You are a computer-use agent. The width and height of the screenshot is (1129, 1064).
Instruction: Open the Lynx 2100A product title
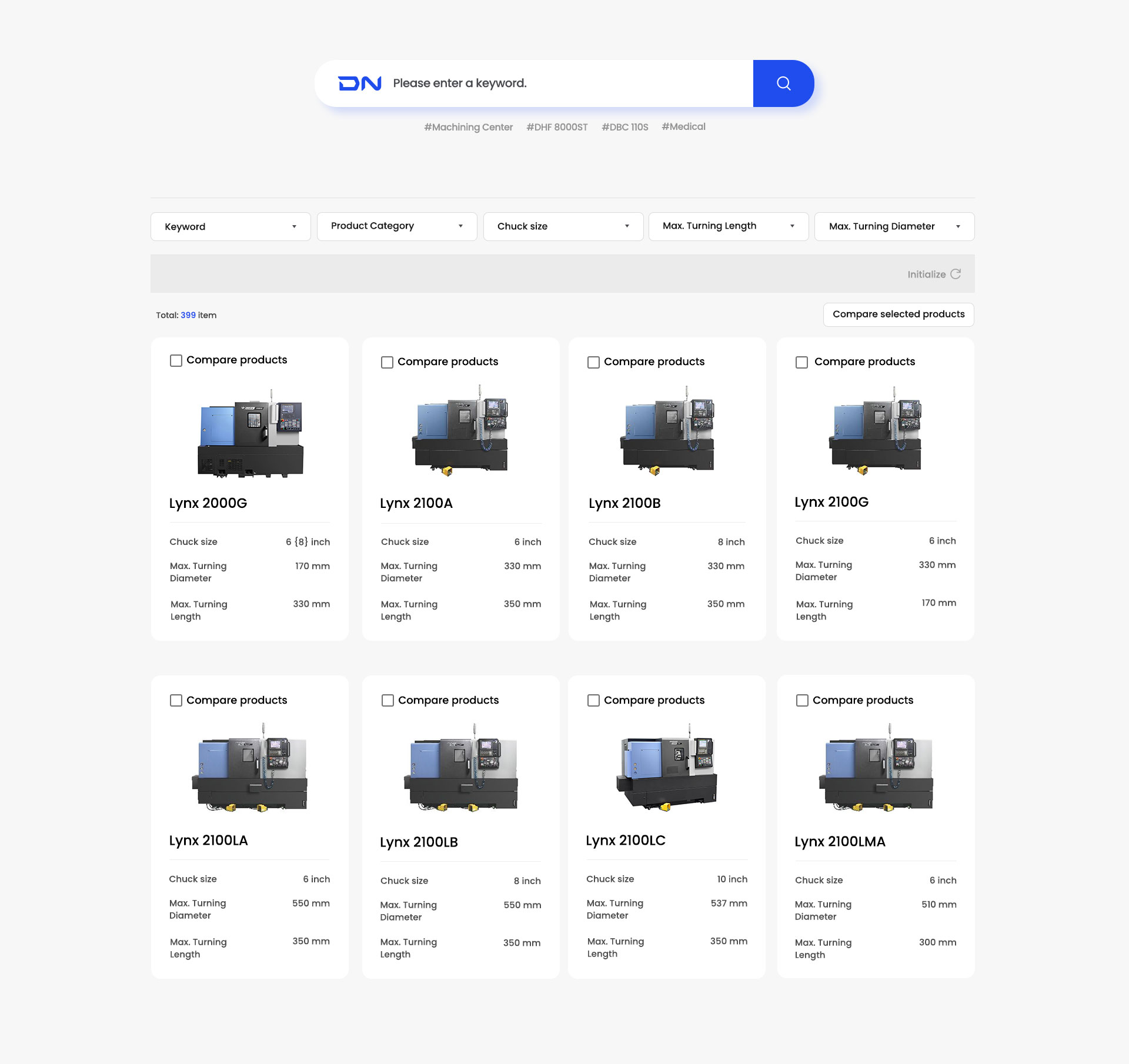pyautogui.click(x=416, y=503)
